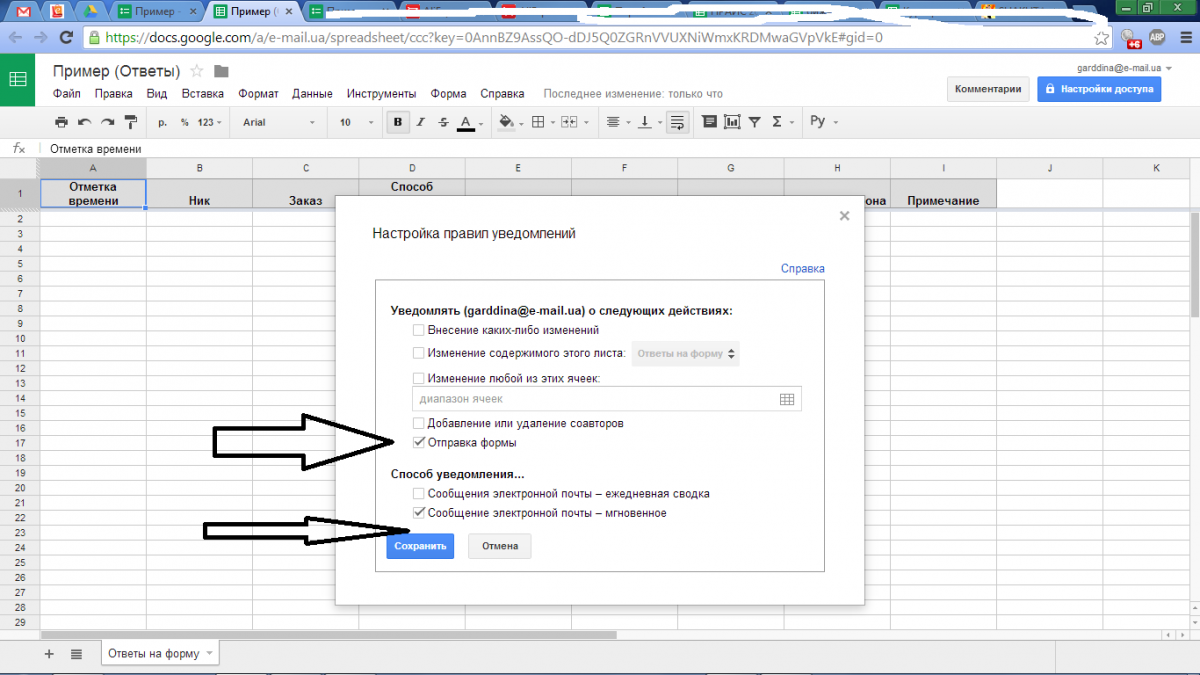Open the Arial font family dropdown
Screen dimensions: 1200x675
278,122
